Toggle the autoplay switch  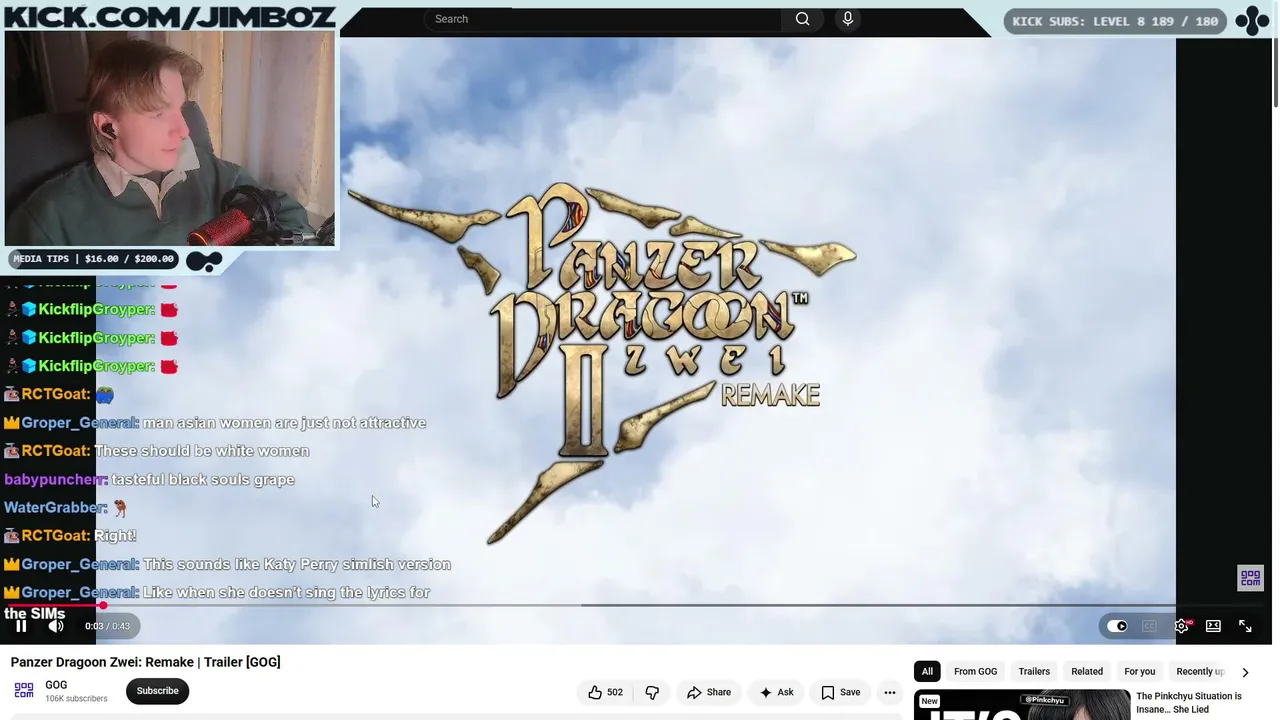point(1117,626)
